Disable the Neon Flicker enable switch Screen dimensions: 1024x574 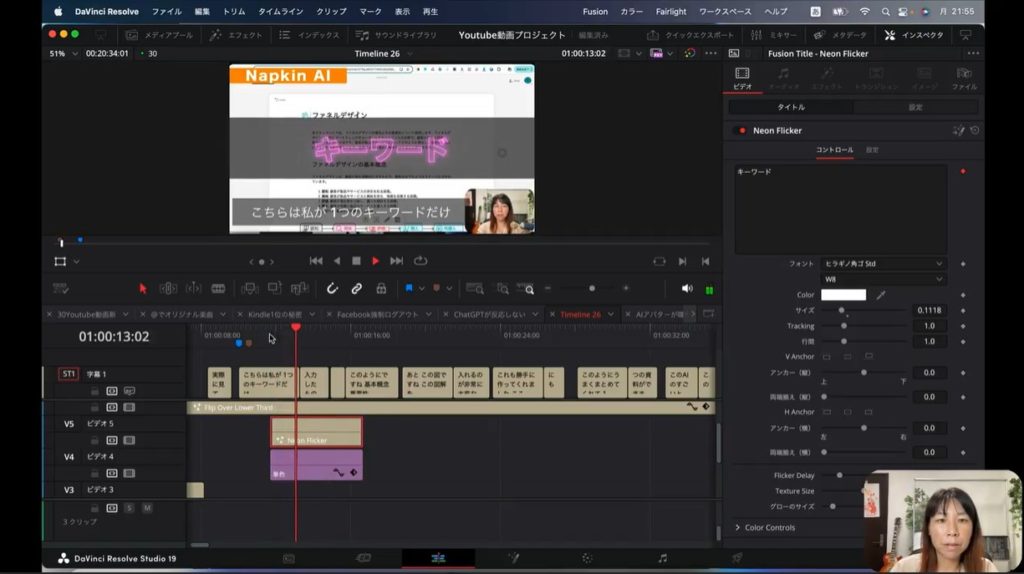coord(742,130)
